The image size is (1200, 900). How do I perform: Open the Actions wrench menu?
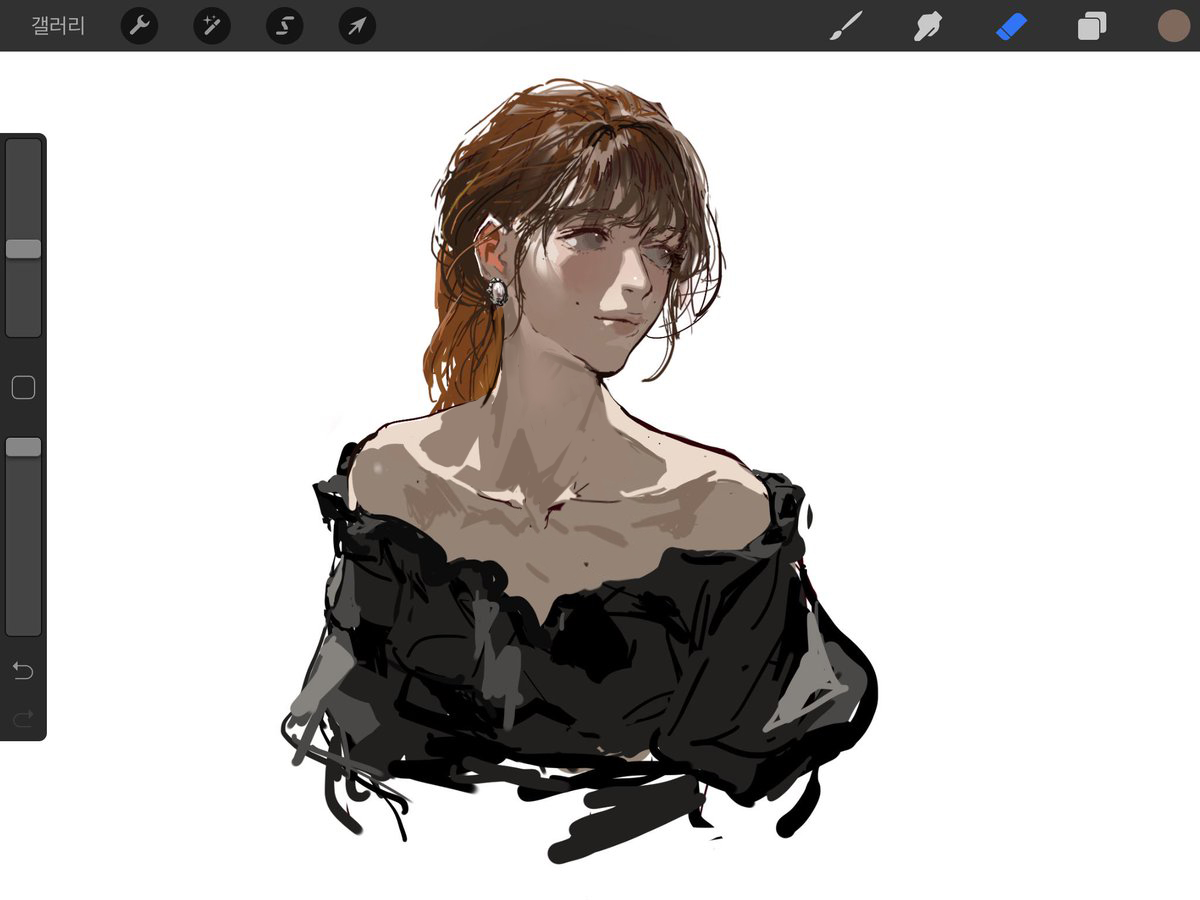tap(139, 26)
